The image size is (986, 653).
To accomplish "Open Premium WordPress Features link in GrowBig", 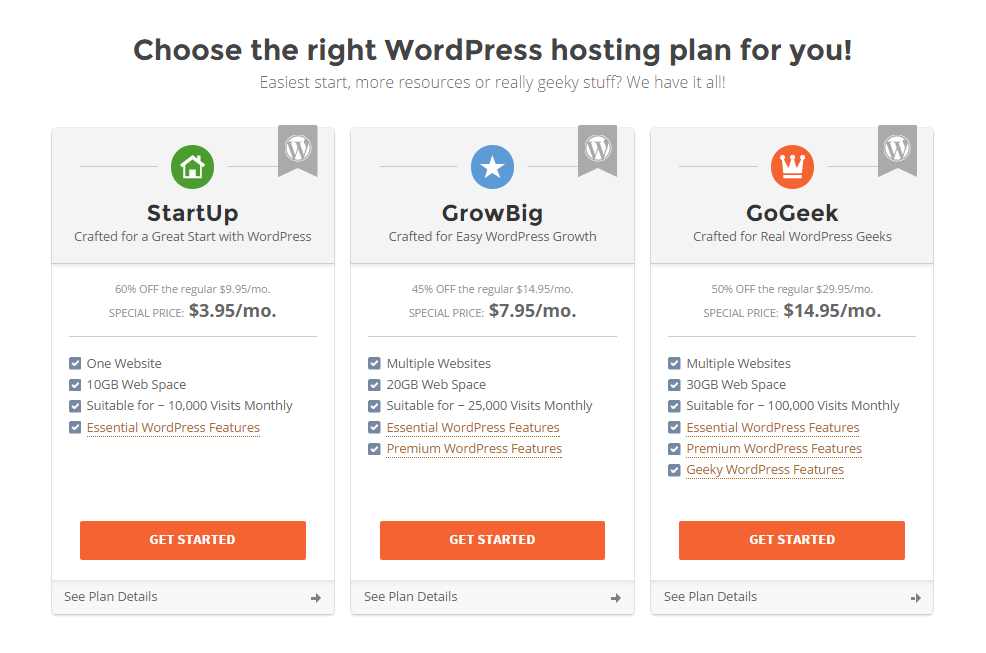I will point(474,449).
